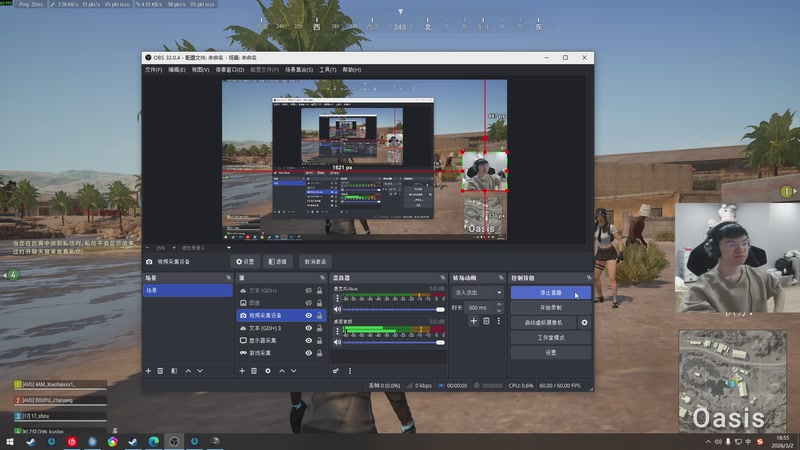Click the start recording button
Viewport: 800px width, 450px height.
(x=551, y=308)
